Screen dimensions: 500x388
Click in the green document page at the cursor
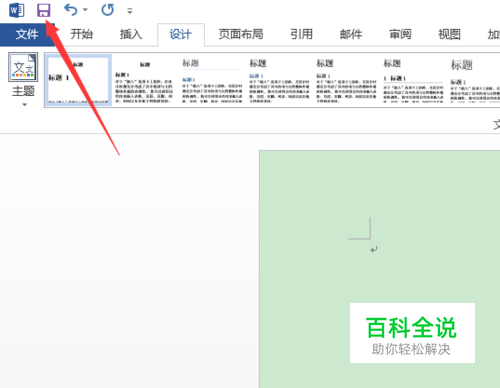tap(374, 249)
